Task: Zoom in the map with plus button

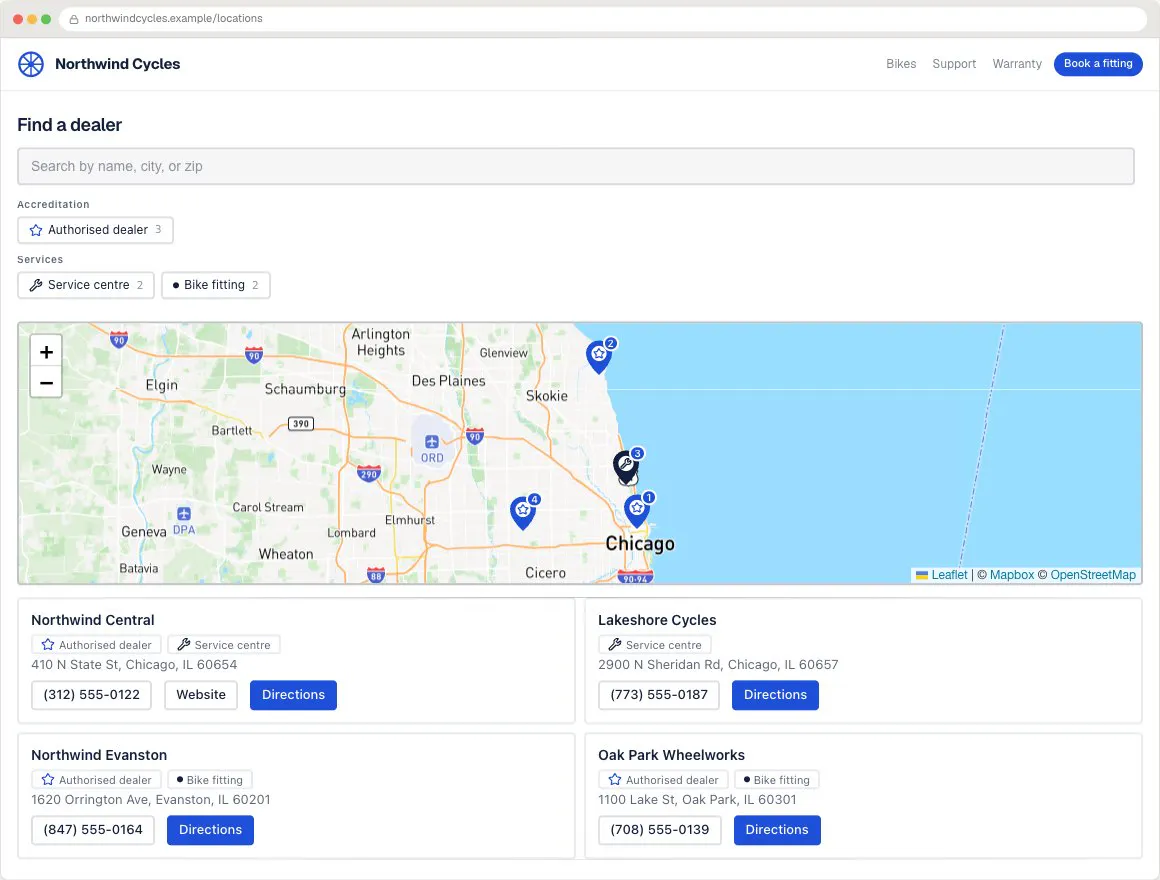Action: pyautogui.click(x=46, y=352)
